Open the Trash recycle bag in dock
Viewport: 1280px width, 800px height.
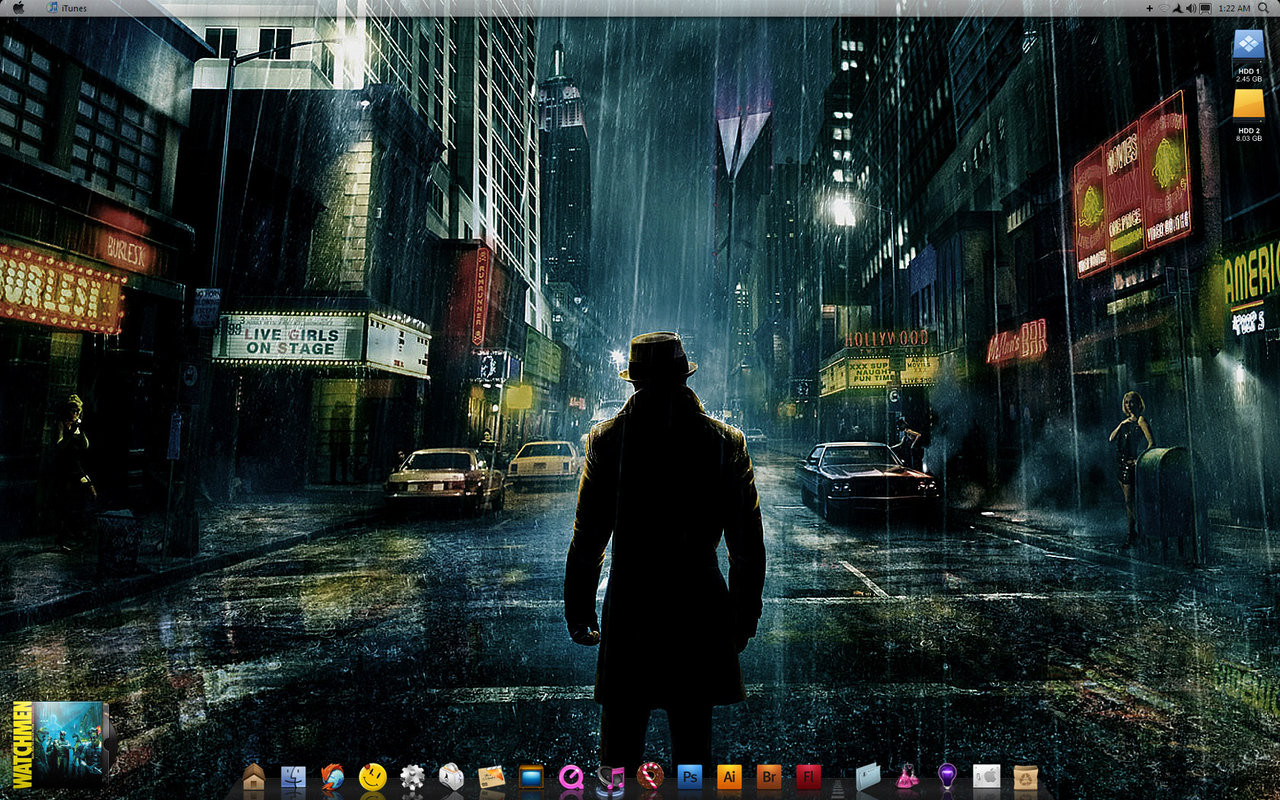(x=1026, y=777)
